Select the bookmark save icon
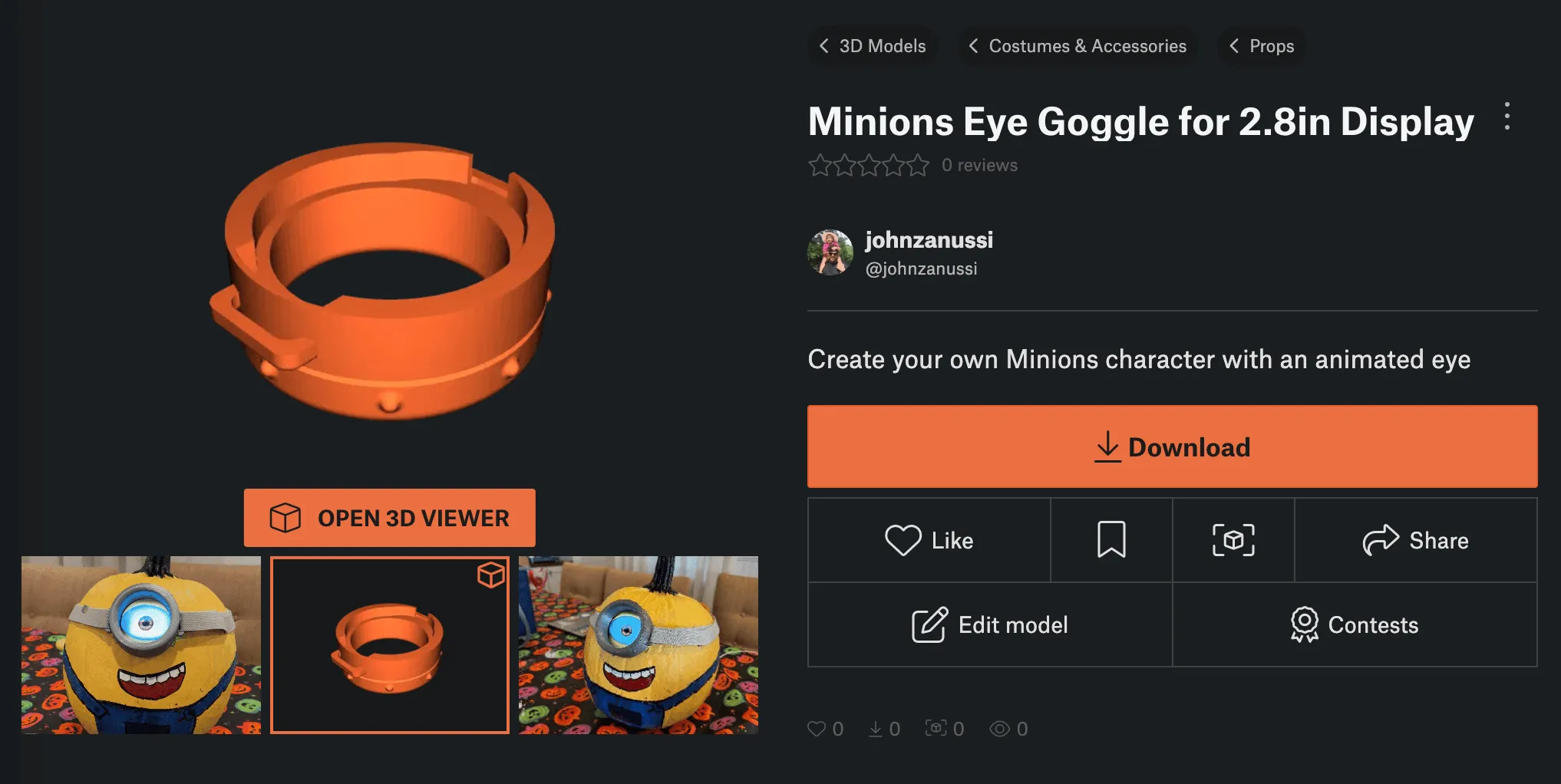This screenshot has width=1561, height=784. click(x=1111, y=540)
